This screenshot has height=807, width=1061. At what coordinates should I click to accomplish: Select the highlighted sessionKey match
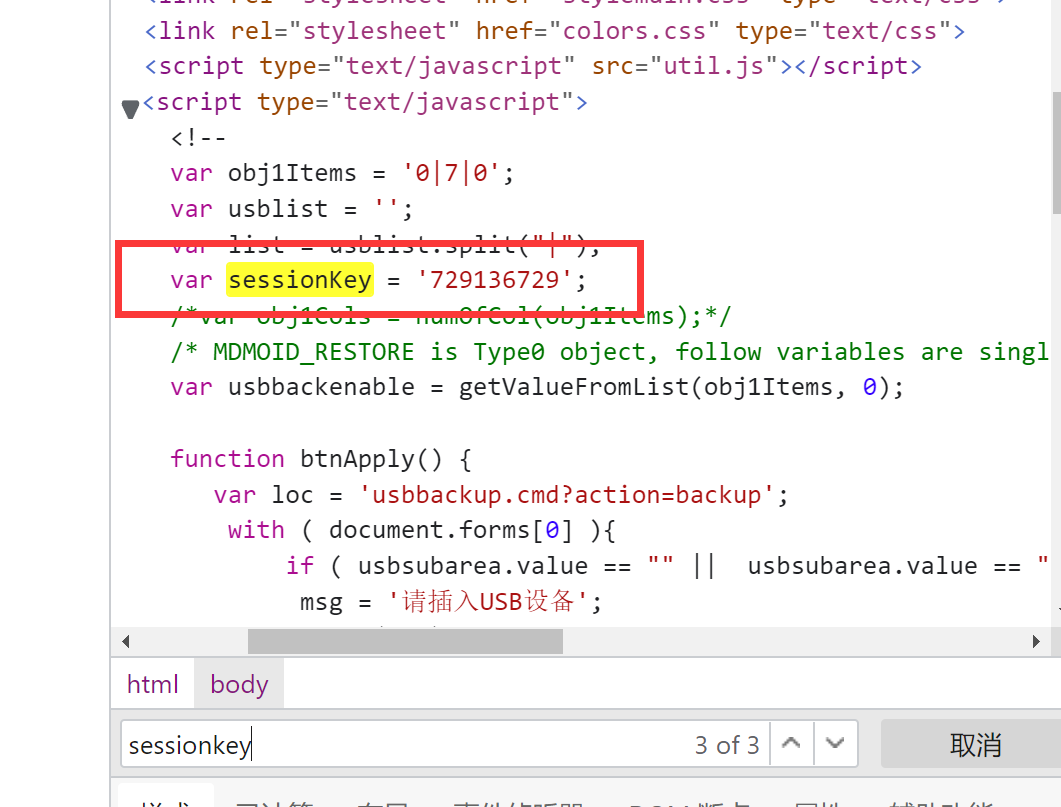point(300,279)
